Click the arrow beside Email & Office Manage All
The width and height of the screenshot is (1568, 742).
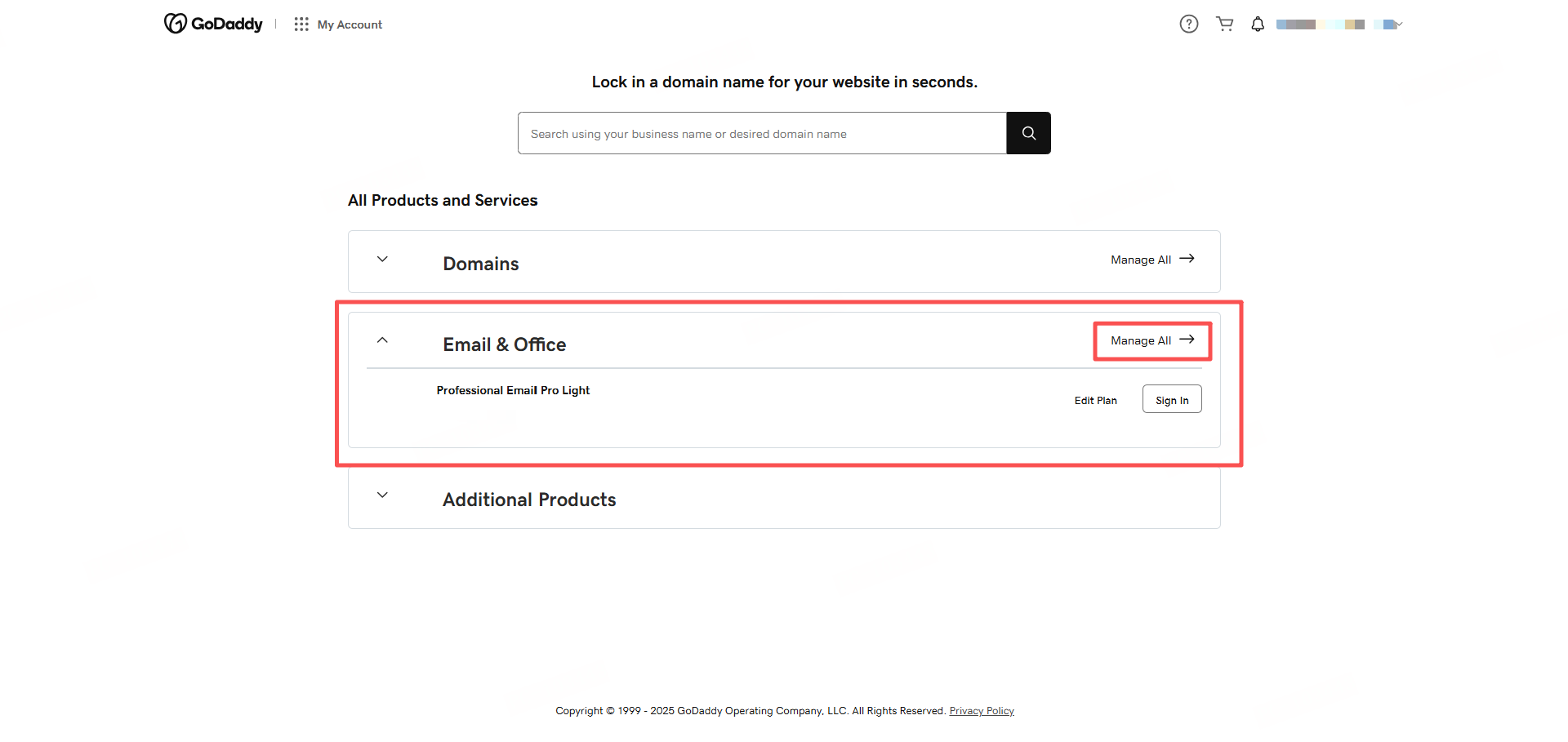(x=1187, y=340)
